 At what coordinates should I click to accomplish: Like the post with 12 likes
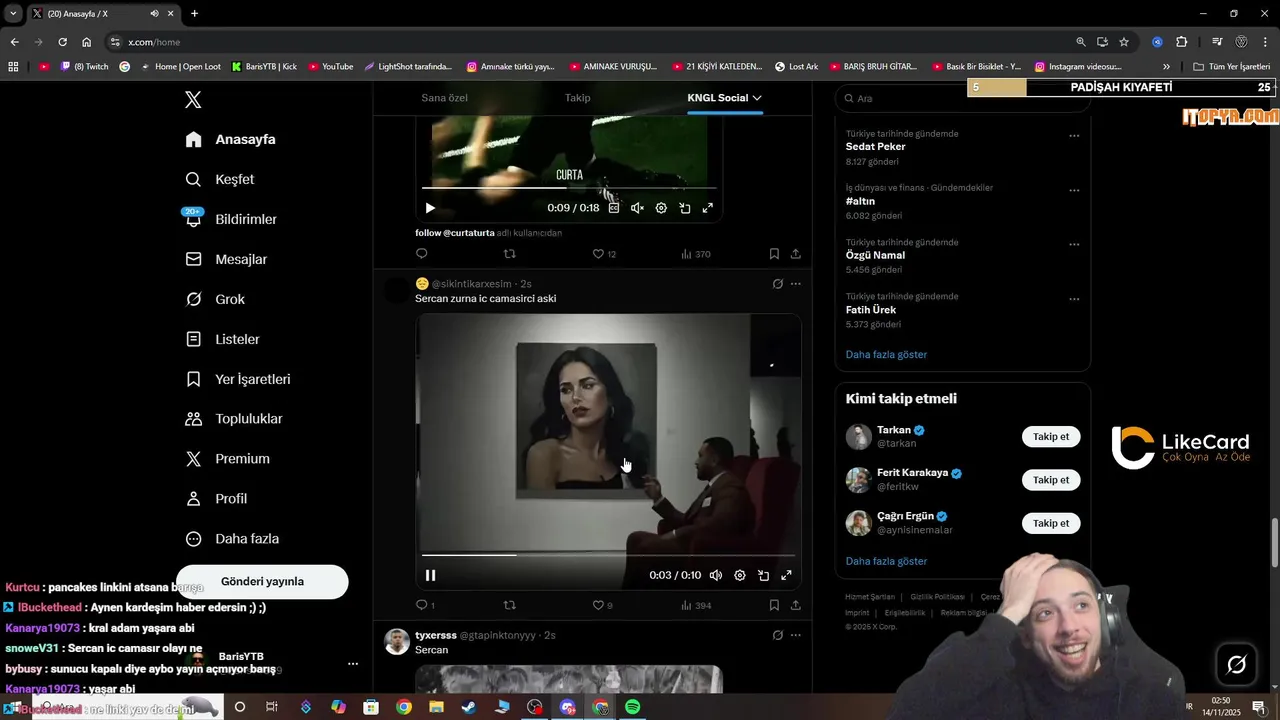604,254
